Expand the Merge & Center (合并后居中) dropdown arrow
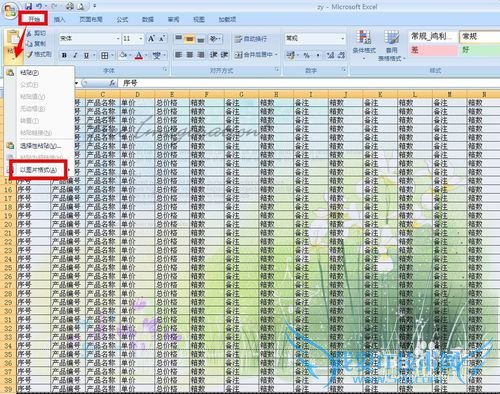The width and height of the screenshot is (500, 394). [276, 55]
